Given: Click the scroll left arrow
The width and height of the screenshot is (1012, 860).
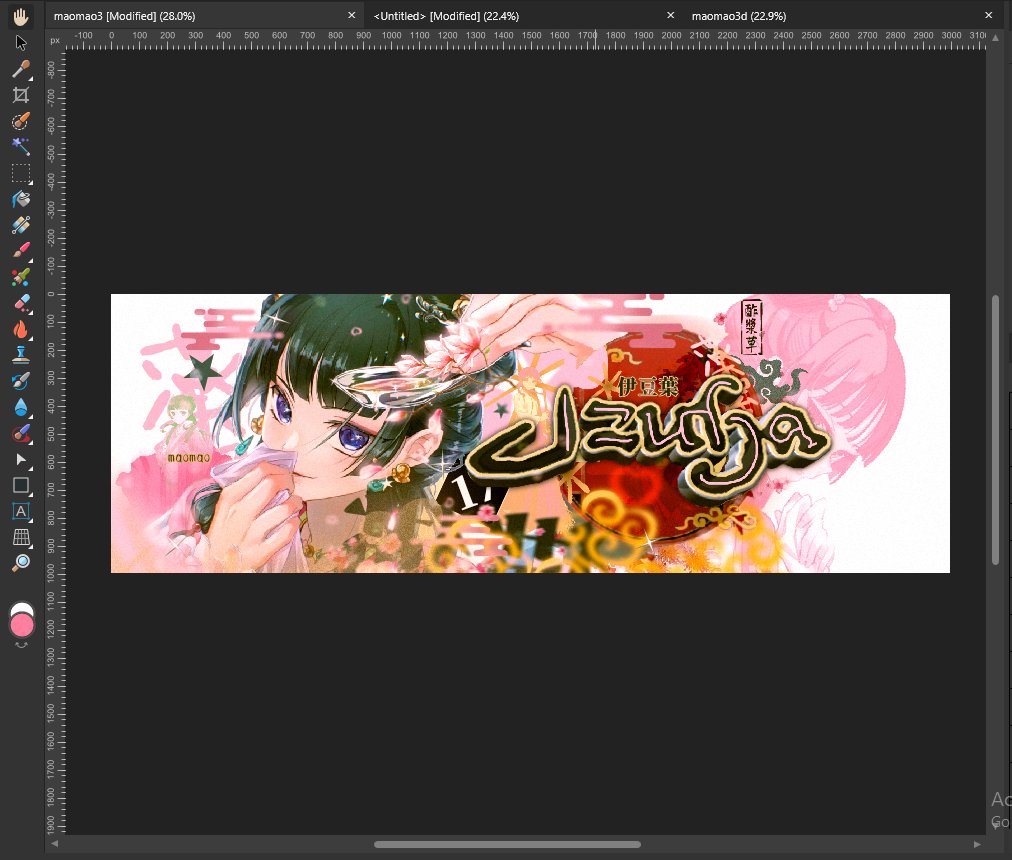Looking at the screenshot, I should [55, 845].
